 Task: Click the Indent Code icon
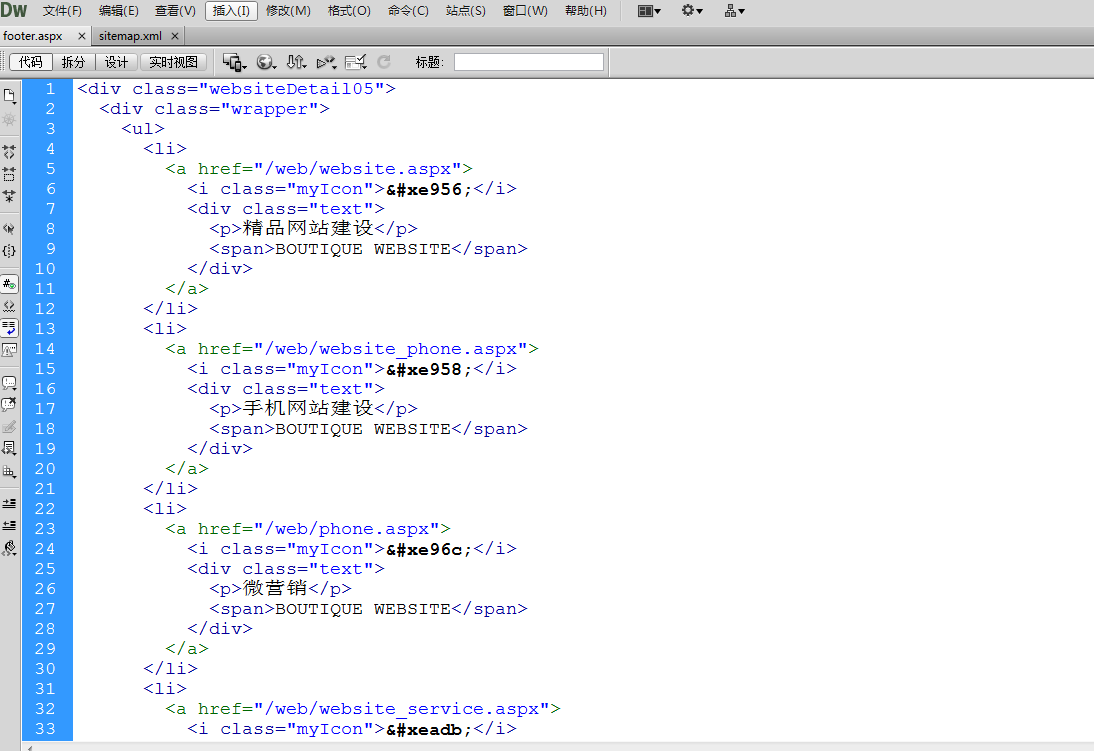[x=9, y=503]
